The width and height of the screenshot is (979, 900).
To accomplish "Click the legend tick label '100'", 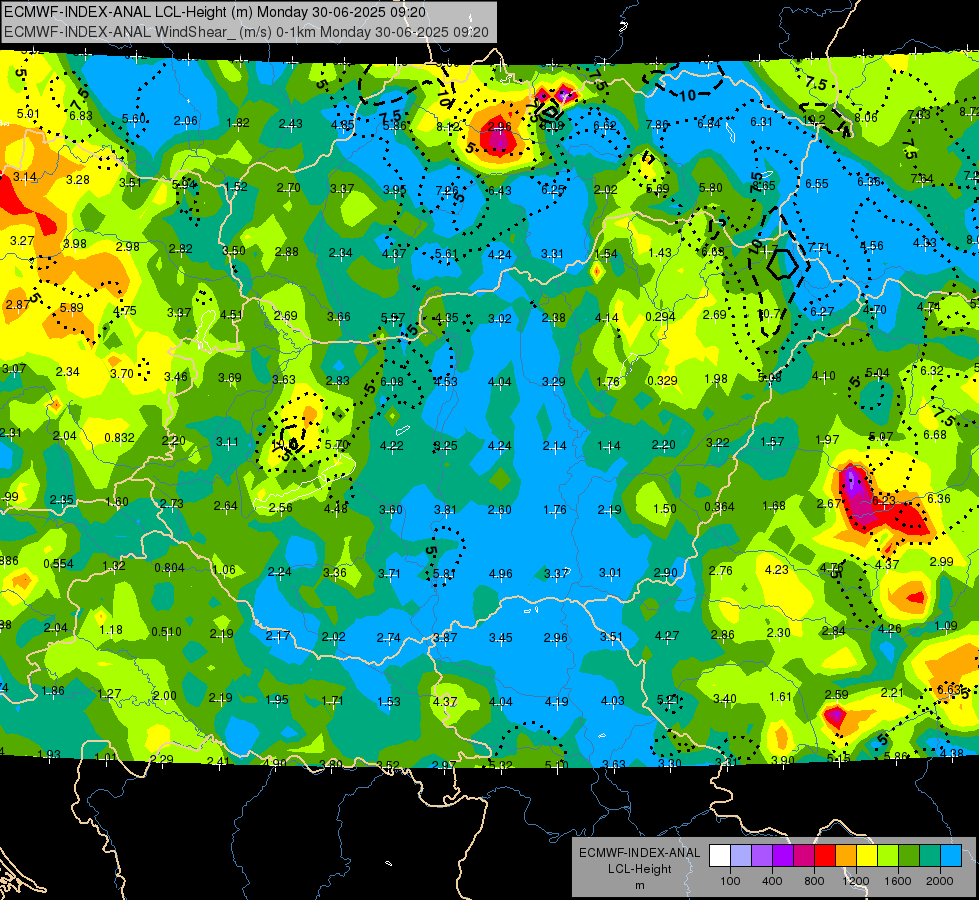I will (x=730, y=881).
